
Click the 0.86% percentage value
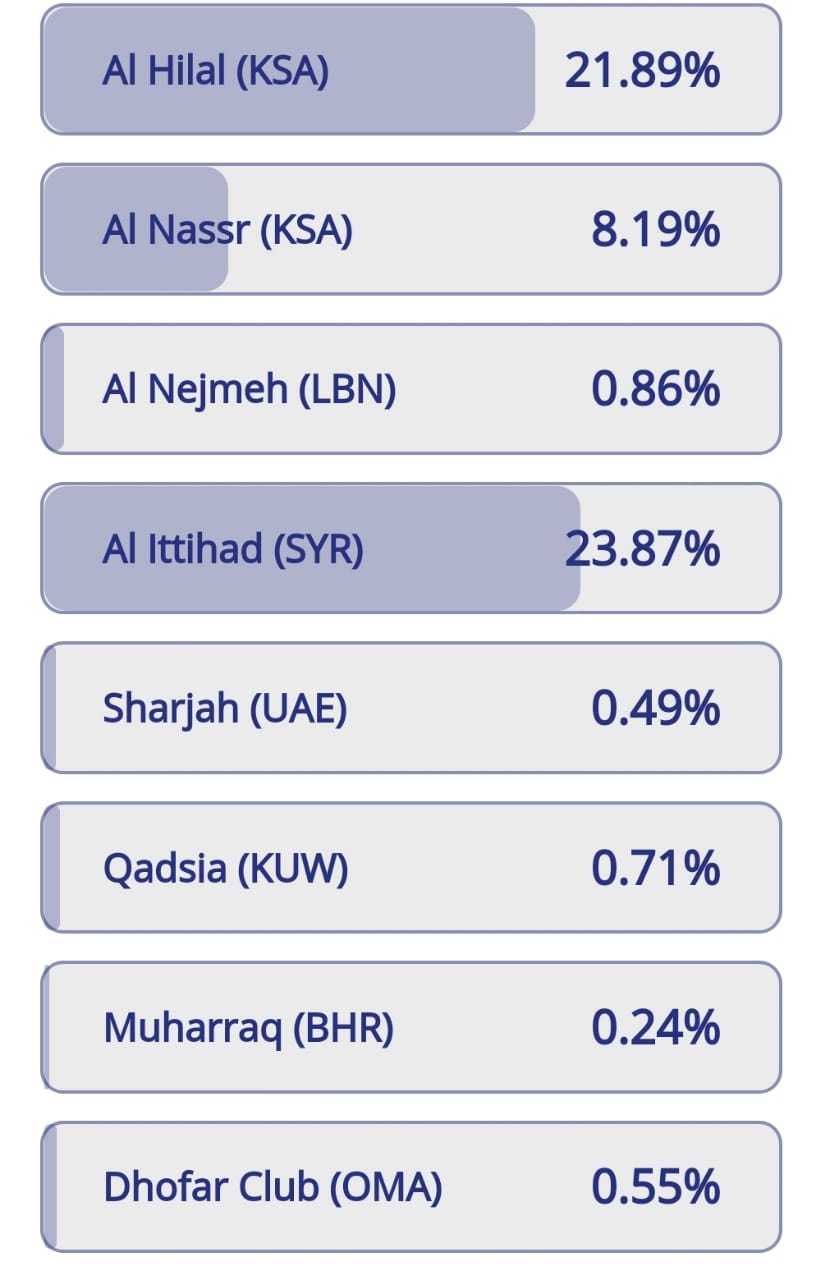point(656,389)
